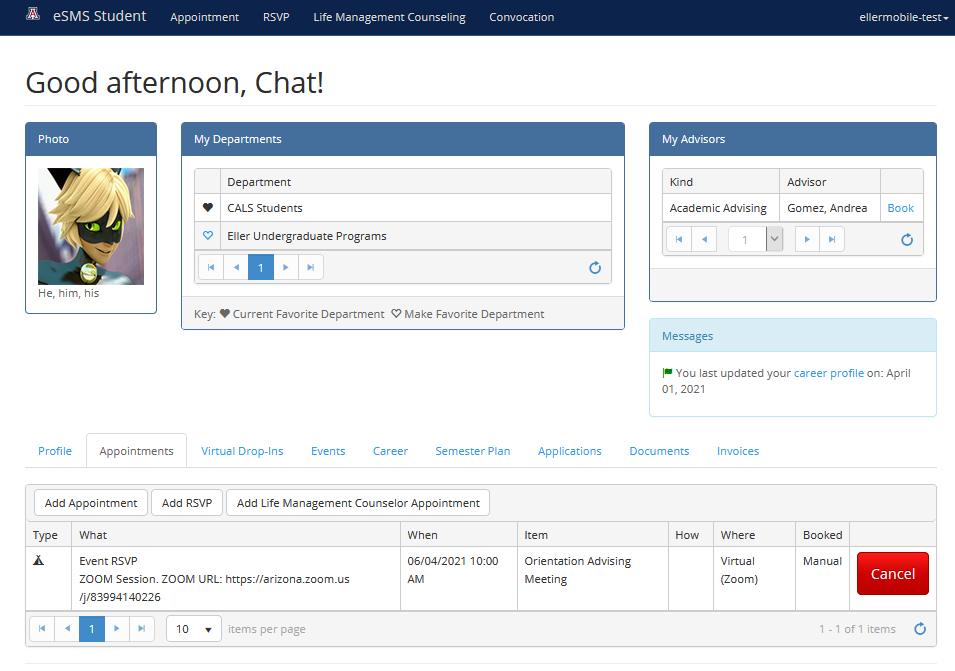Switch to the Virtual Drop-Ins tab
Image resolution: width=955 pixels, height=671 pixels.
click(x=242, y=451)
